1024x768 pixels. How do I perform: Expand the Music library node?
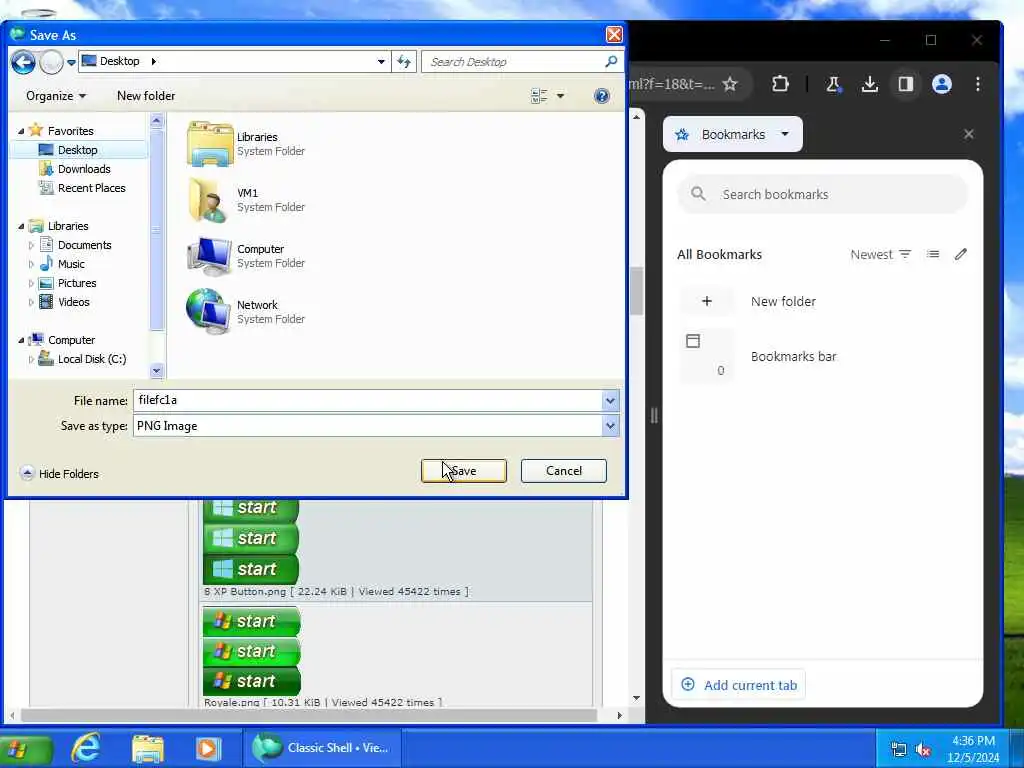(x=31, y=264)
